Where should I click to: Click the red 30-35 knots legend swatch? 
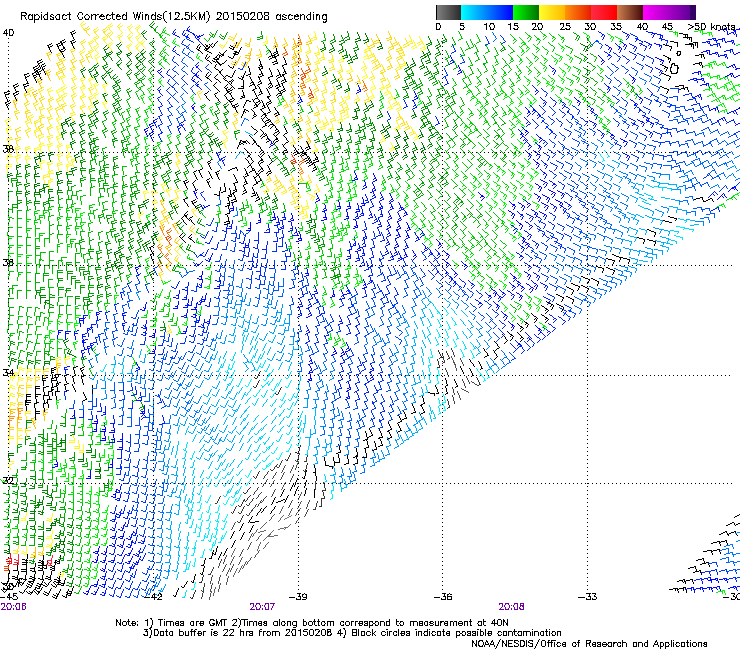tap(604, 12)
